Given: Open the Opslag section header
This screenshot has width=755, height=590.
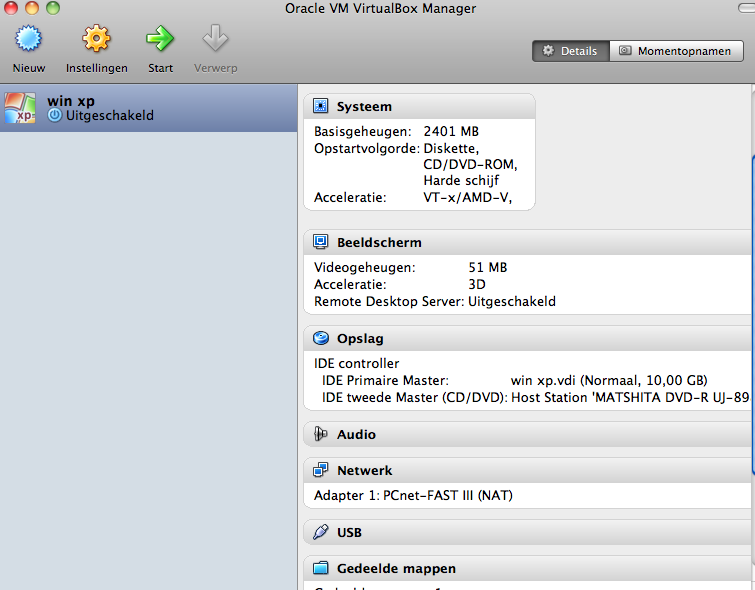Looking at the screenshot, I should (529, 339).
